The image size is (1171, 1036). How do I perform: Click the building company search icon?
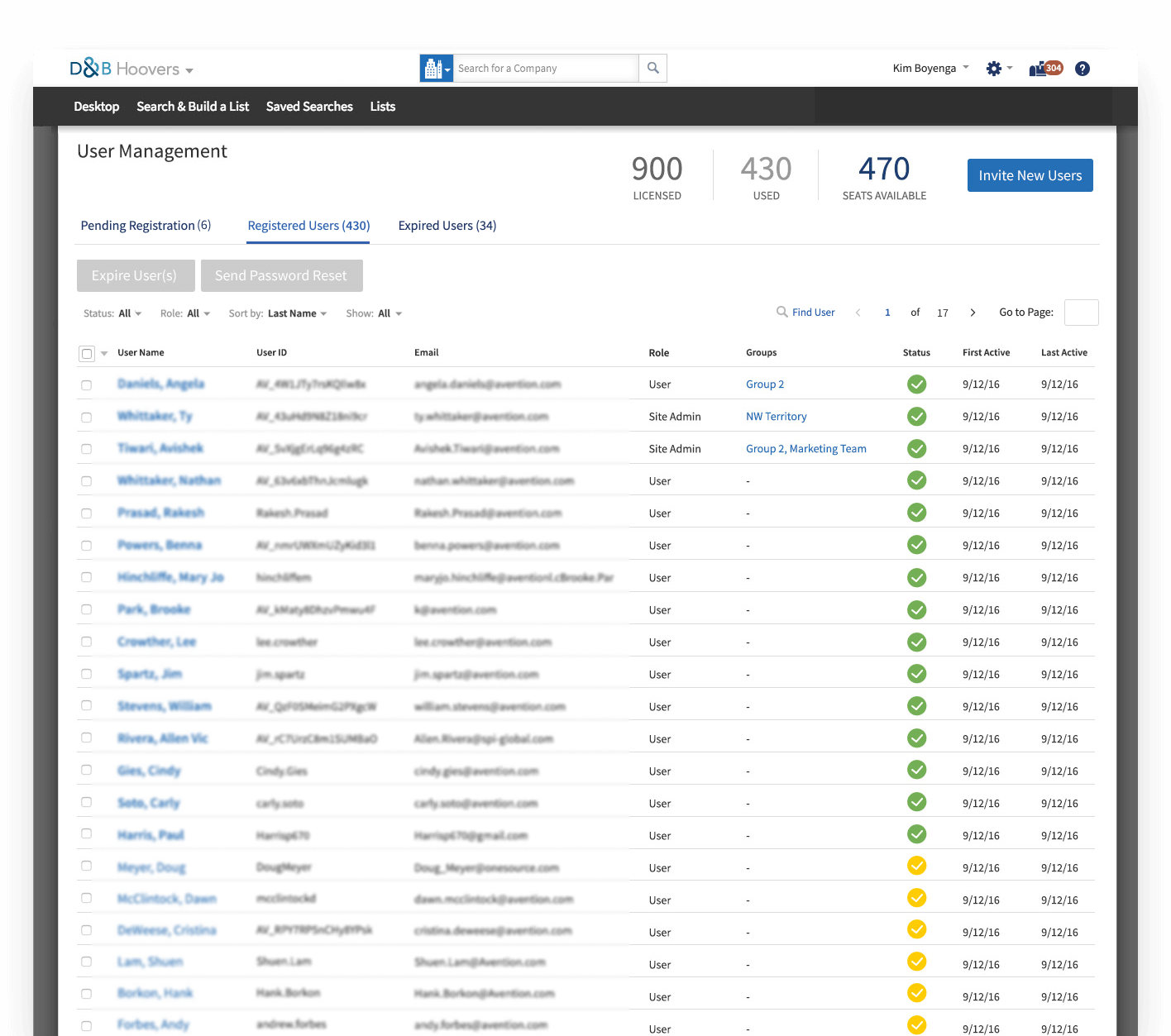435,69
